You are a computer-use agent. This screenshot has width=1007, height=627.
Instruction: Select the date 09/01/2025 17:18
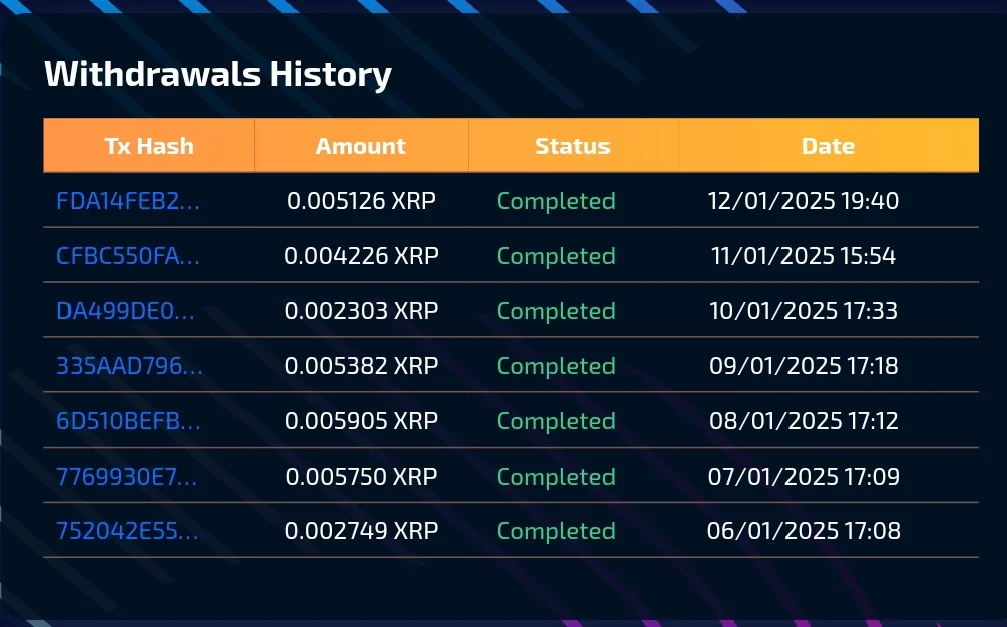[x=803, y=366]
